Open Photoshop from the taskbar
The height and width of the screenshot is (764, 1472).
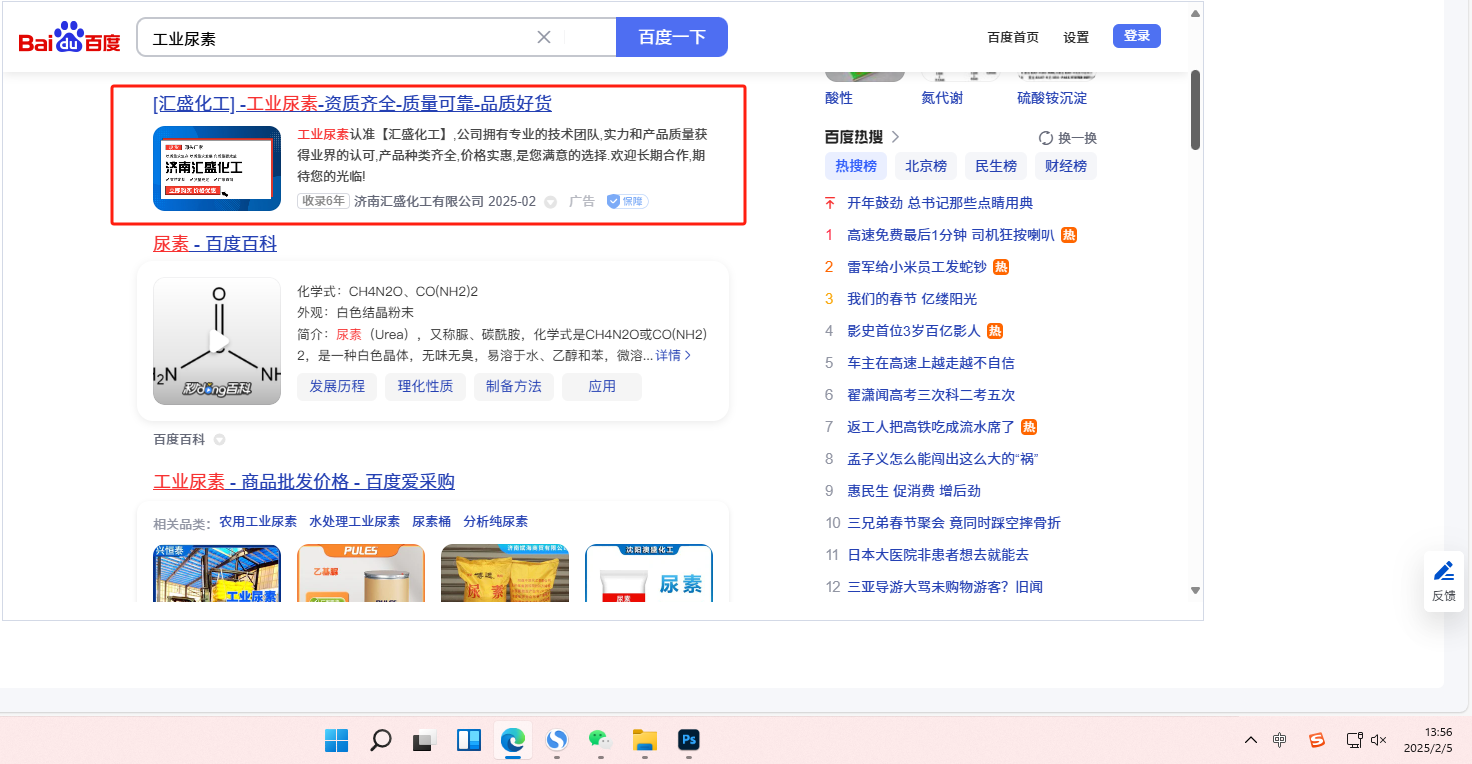click(x=688, y=740)
